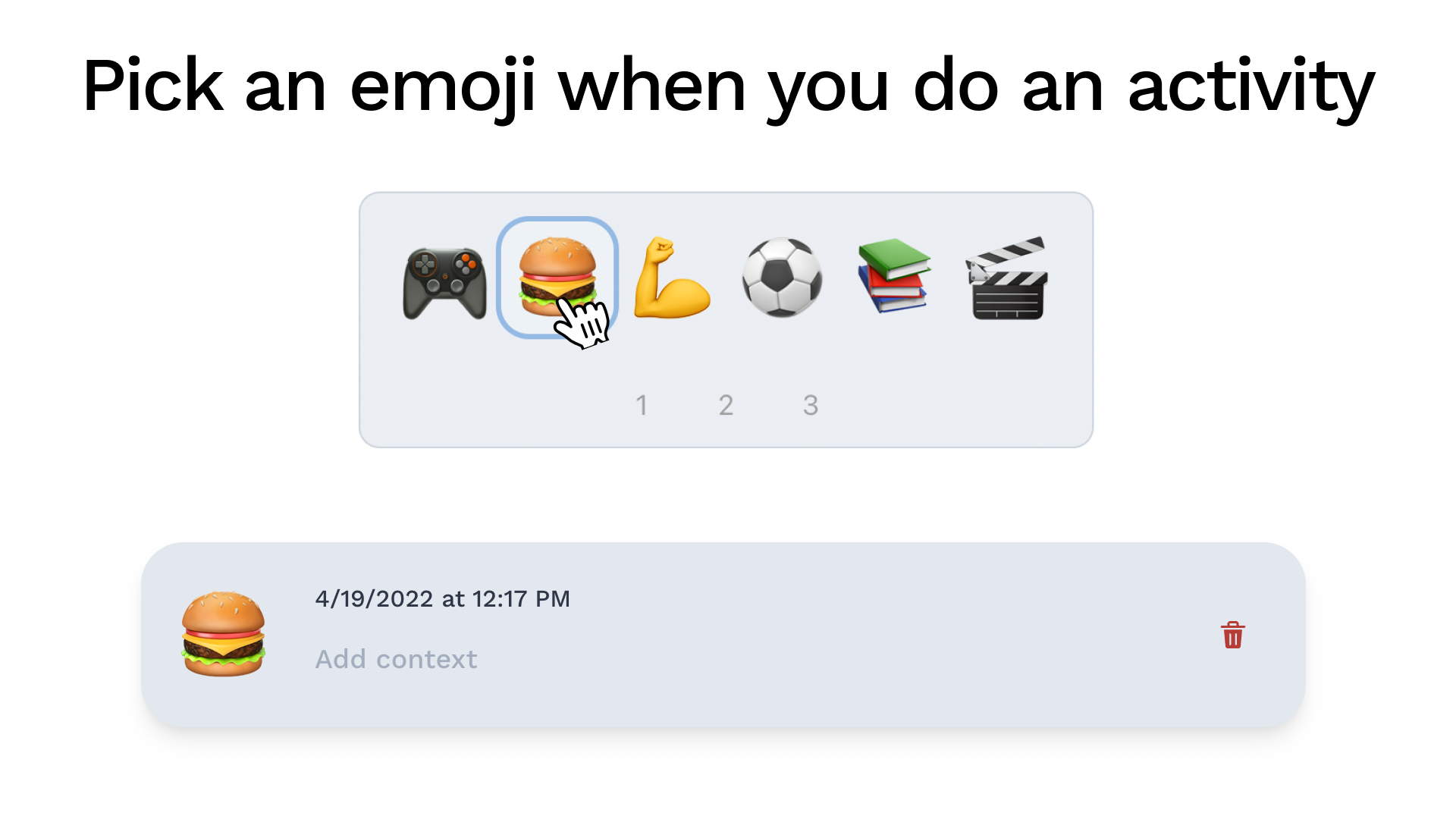Select counter option 3
The width and height of the screenshot is (1456, 819).
point(810,406)
